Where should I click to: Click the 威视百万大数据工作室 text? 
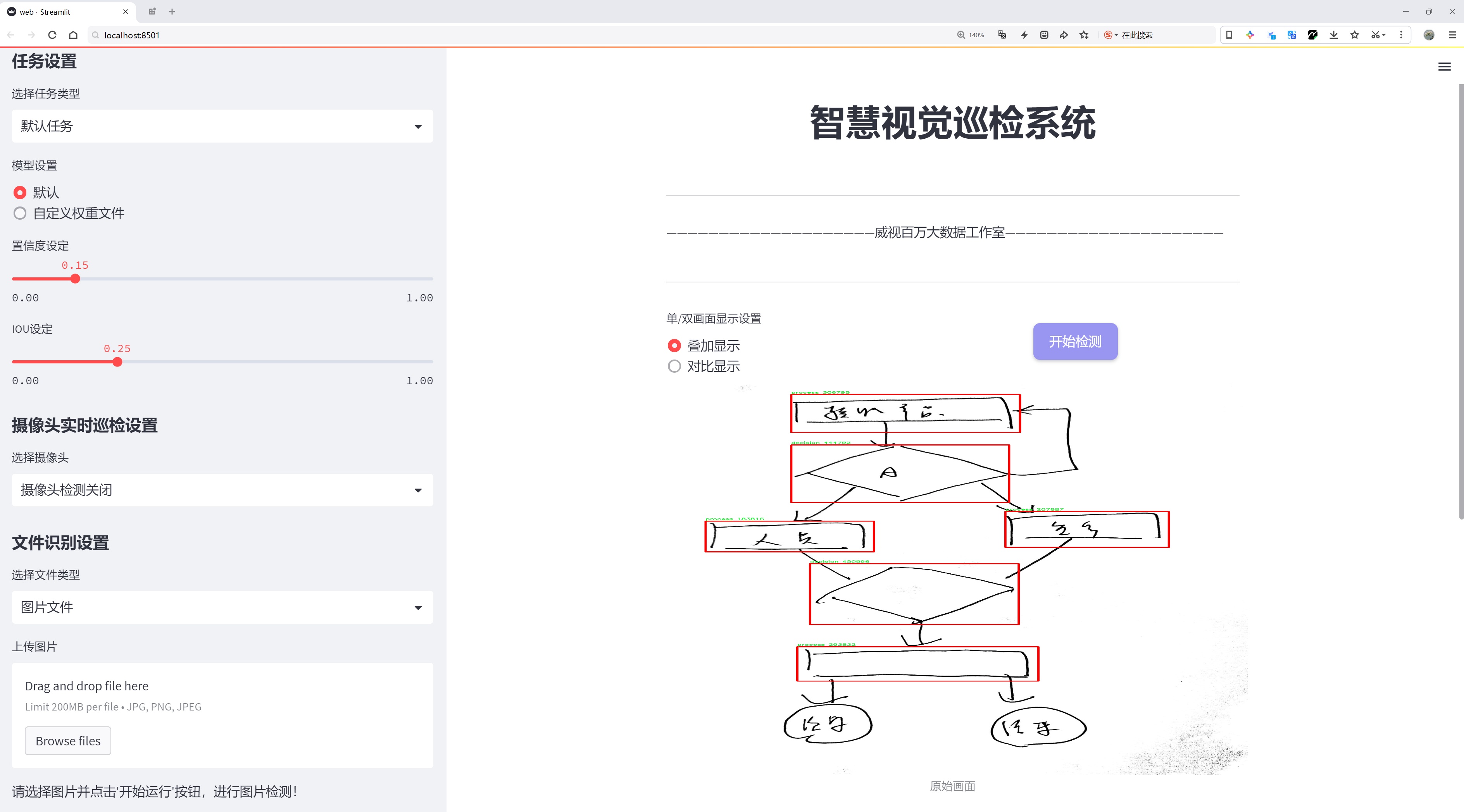pyautogui.click(x=940, y=232)
